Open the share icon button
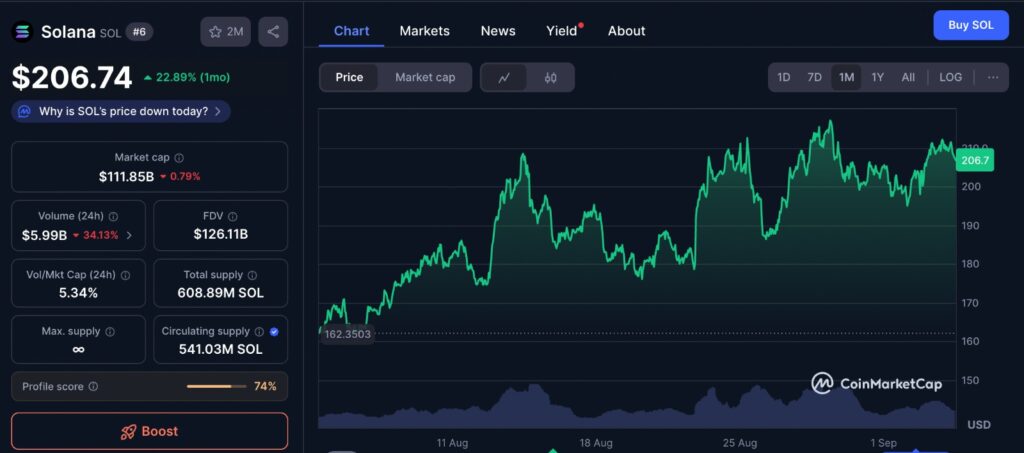Screen dimensions: 1024x453 click(273, 31)
